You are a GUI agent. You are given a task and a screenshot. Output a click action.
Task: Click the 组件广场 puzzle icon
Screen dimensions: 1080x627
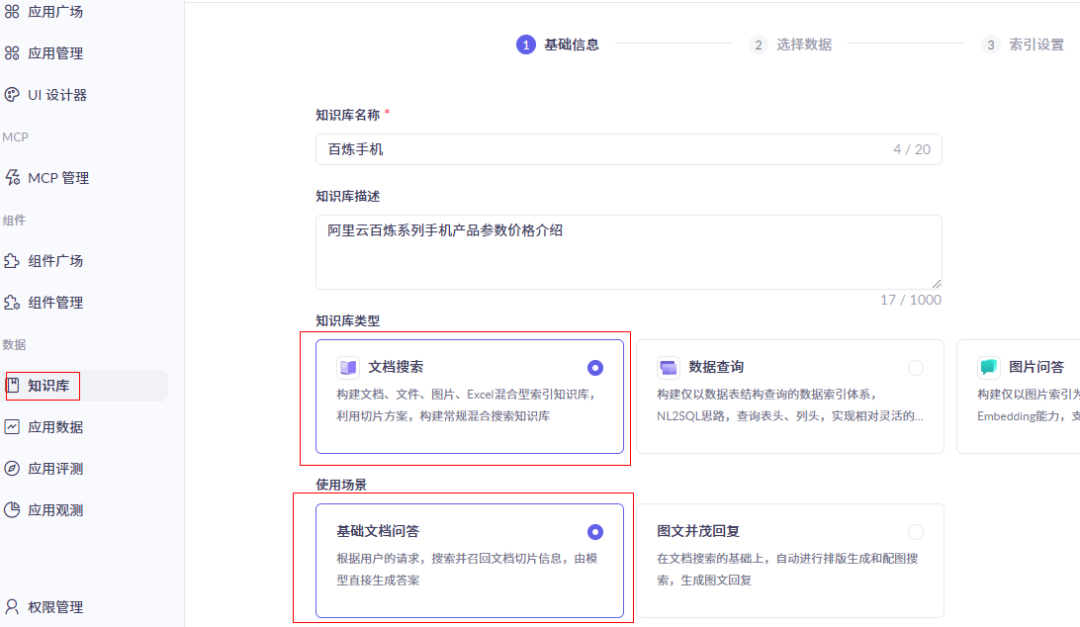[x=12, y=260]
